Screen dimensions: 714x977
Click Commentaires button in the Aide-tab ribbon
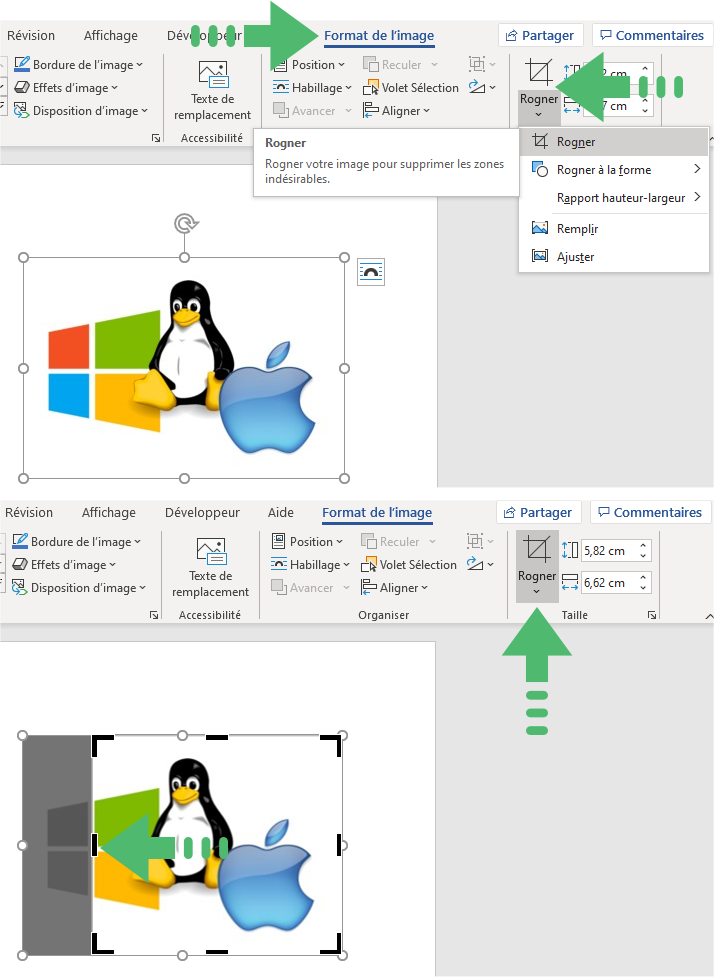click(x=650, y=512)
